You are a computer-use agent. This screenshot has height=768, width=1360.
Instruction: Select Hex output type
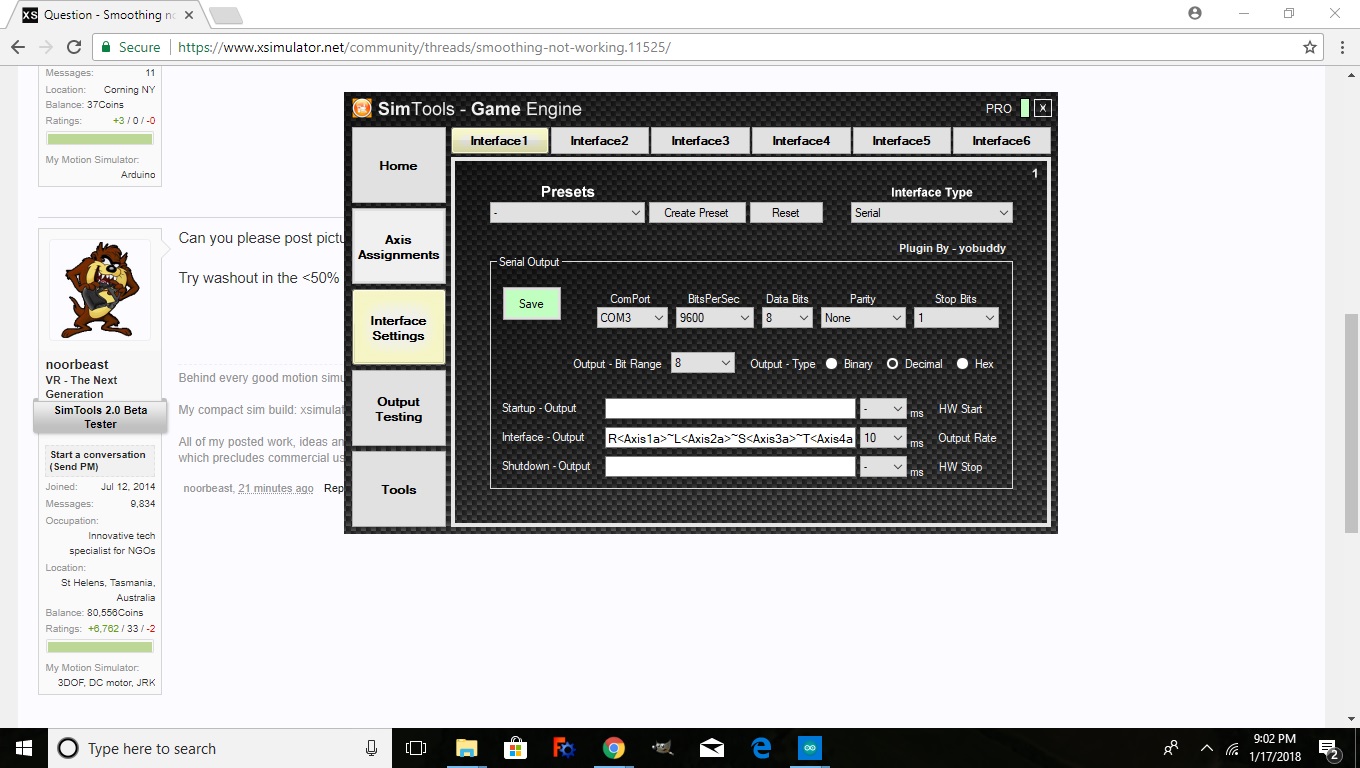(962, 364)
